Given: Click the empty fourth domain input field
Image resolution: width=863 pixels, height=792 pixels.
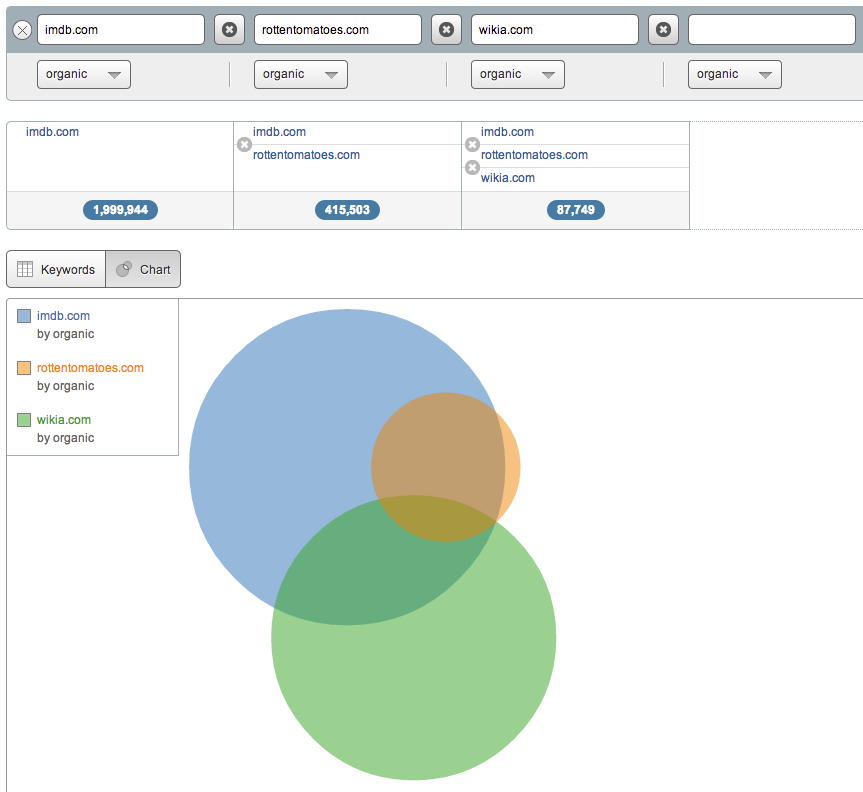Looking at the screenshot, I should click(770, 30).
